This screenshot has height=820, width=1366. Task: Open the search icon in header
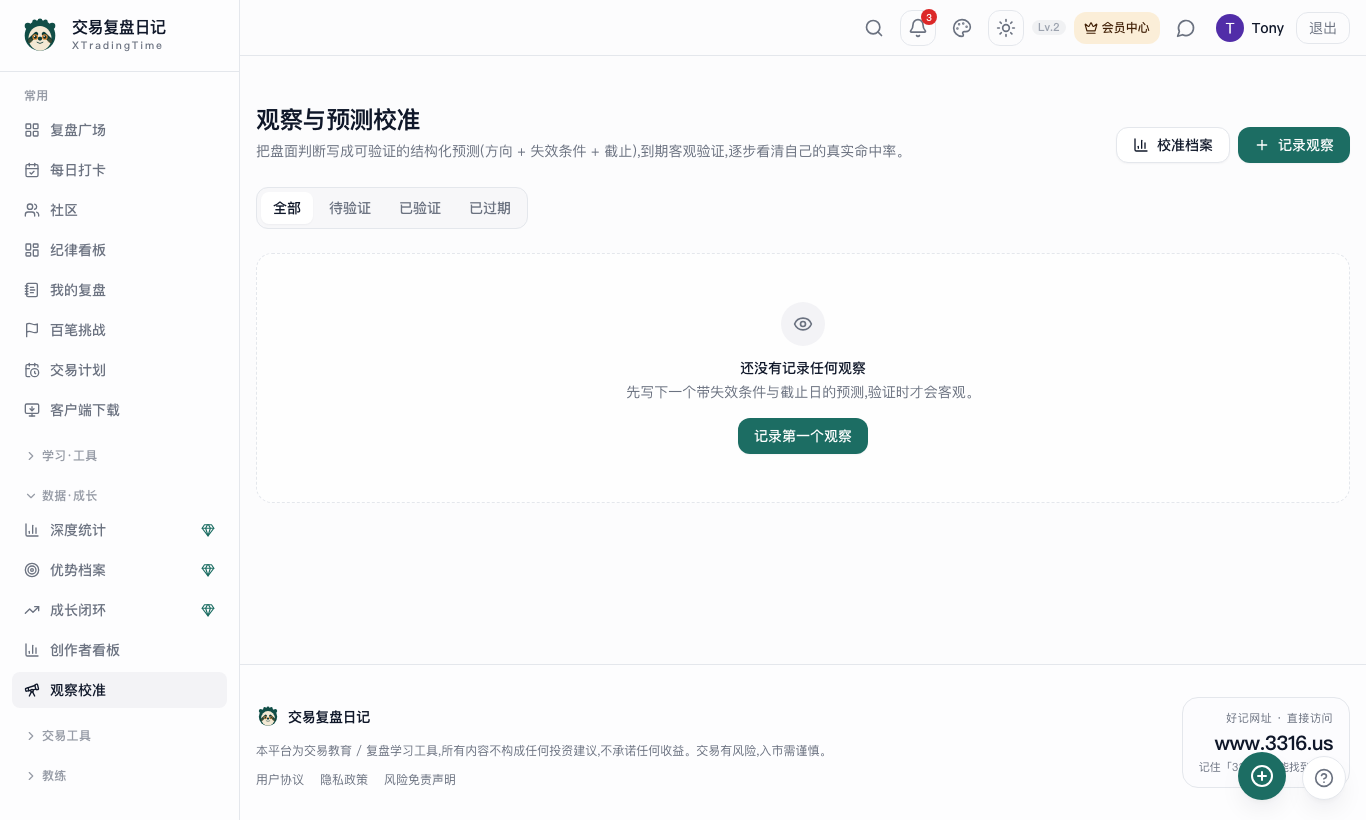coord(874,28)
